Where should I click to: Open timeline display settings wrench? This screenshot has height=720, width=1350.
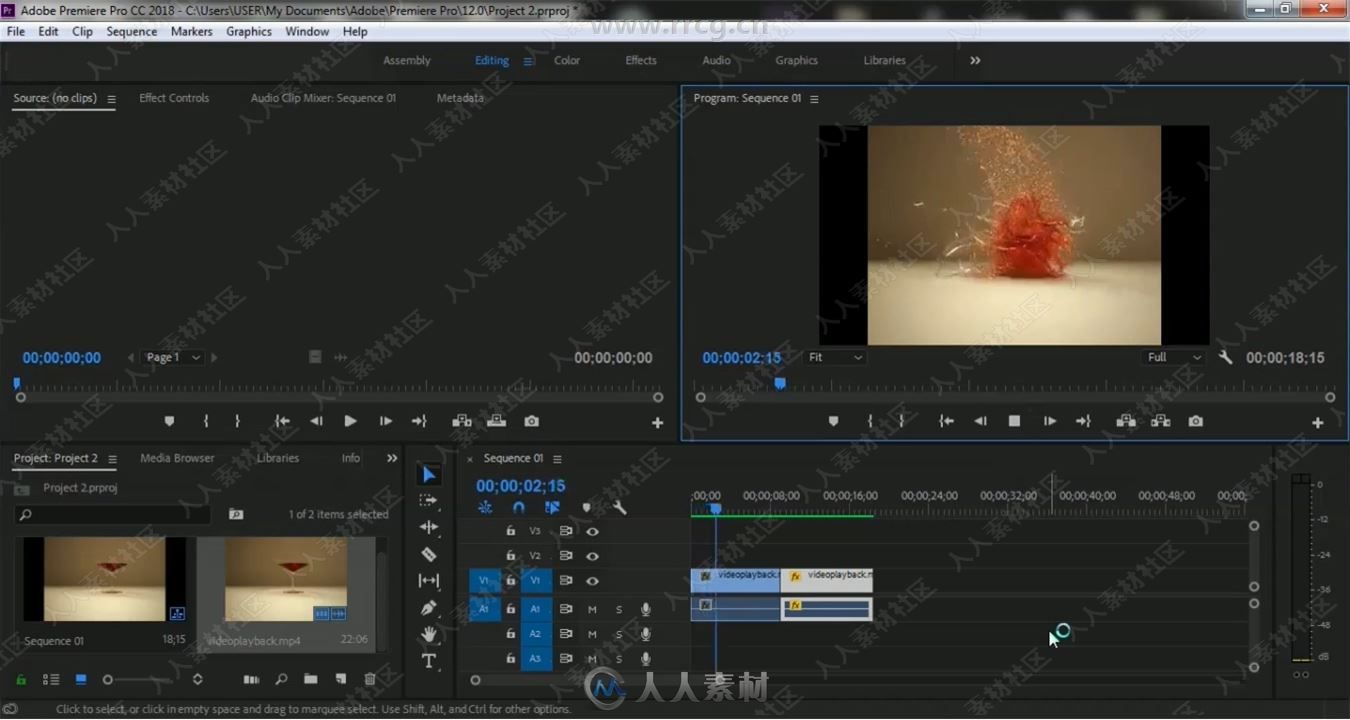coord(620,508)
